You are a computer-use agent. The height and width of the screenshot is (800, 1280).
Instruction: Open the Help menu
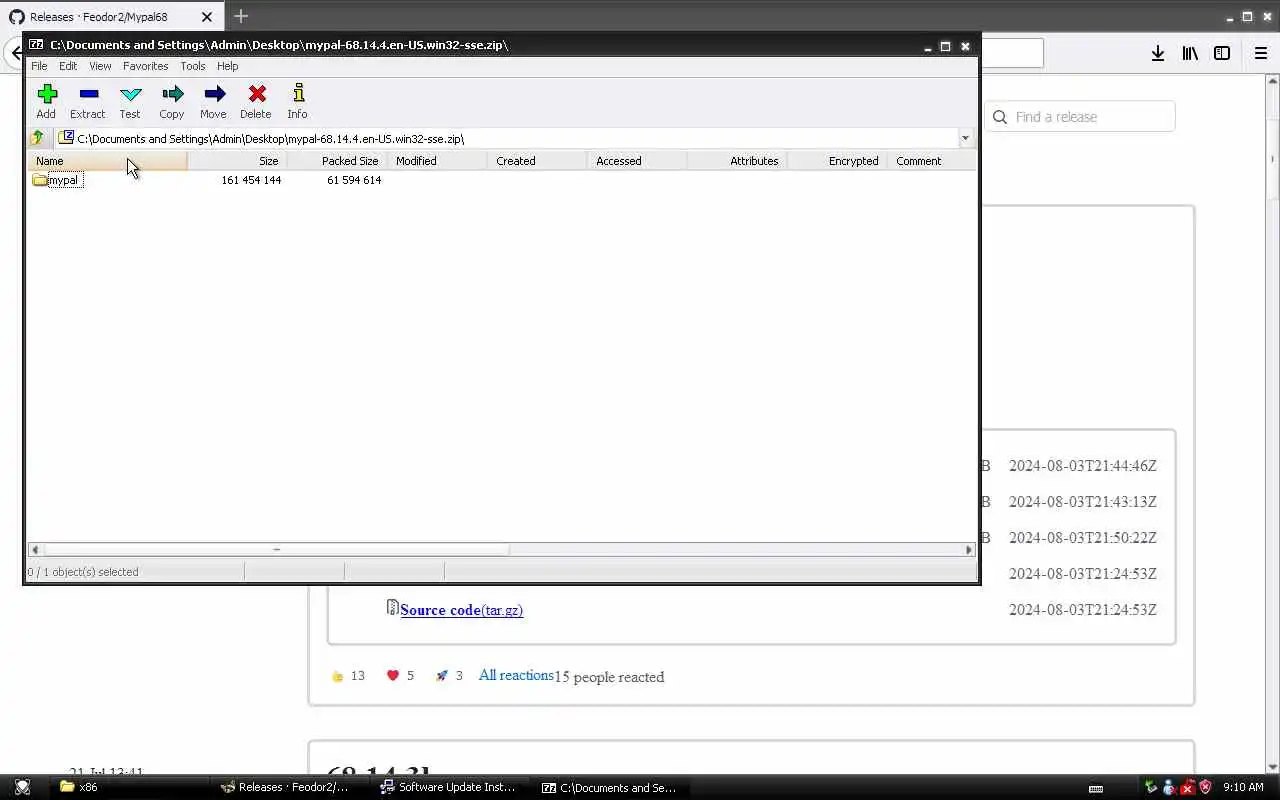[228, 66]
